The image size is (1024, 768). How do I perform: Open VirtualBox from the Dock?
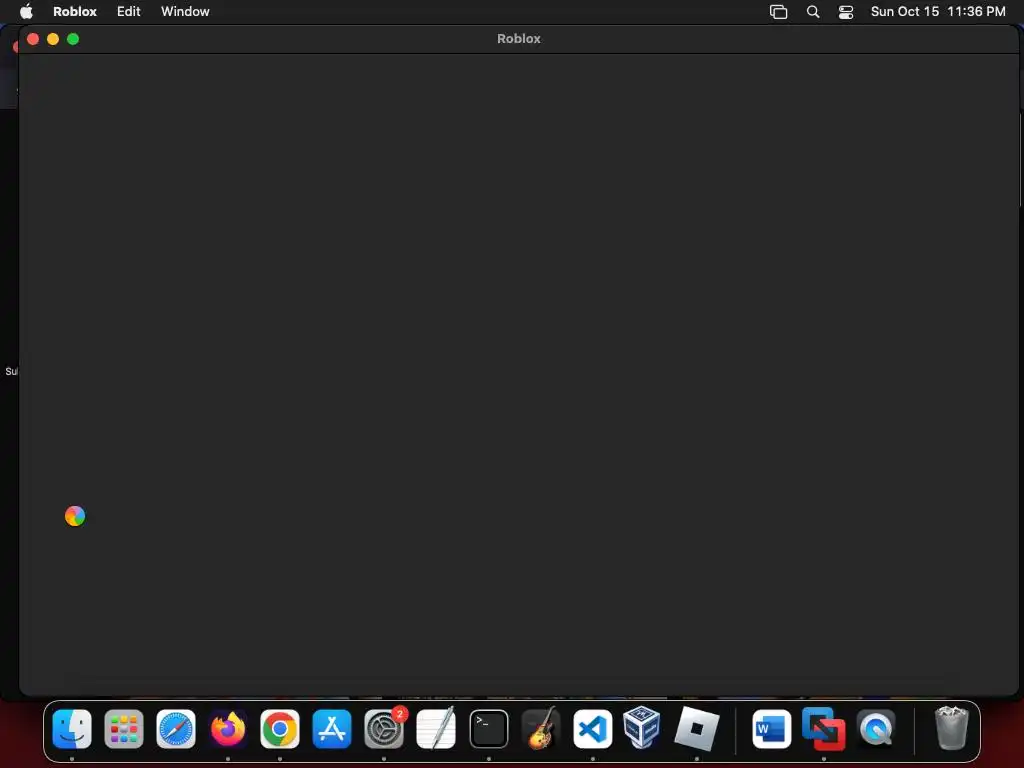642,727
